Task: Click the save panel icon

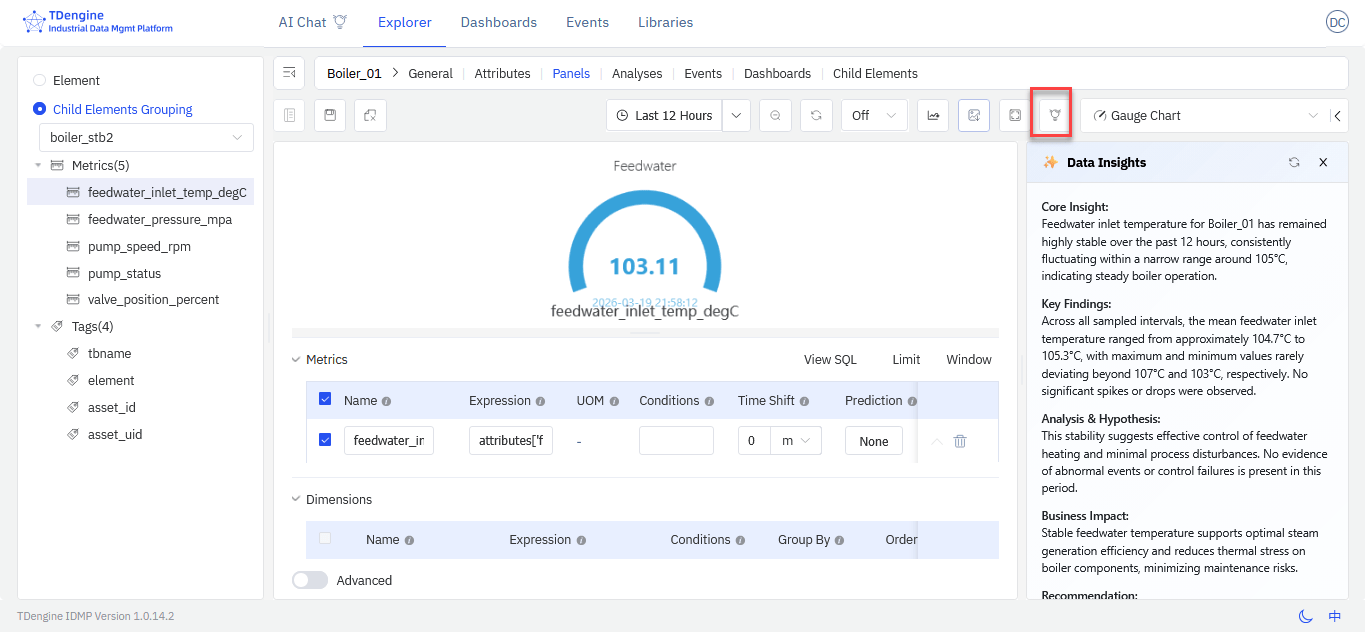Action: click(330, 115)
